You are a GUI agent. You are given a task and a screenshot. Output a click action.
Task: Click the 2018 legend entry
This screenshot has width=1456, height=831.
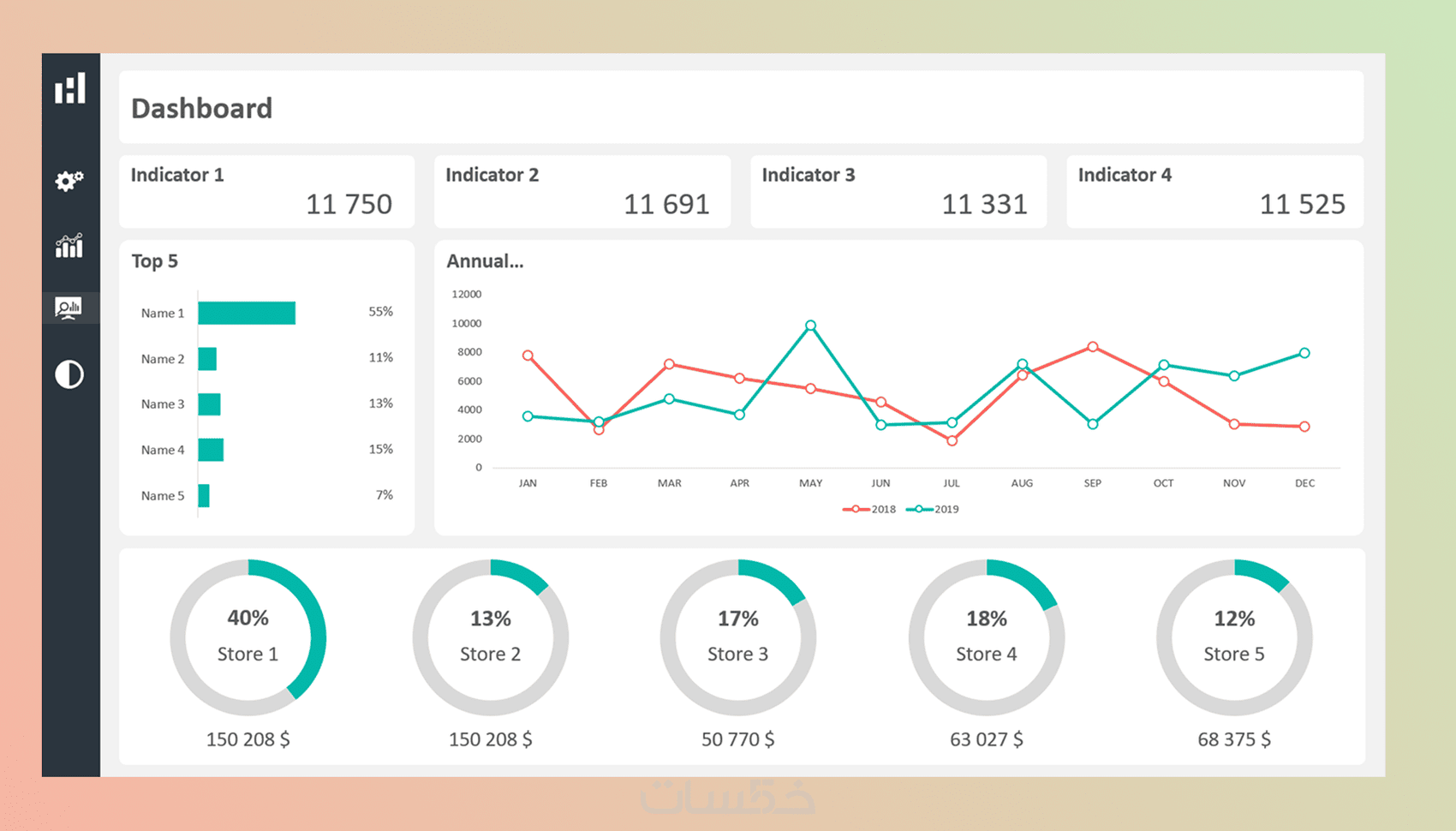tap(869, 509)
